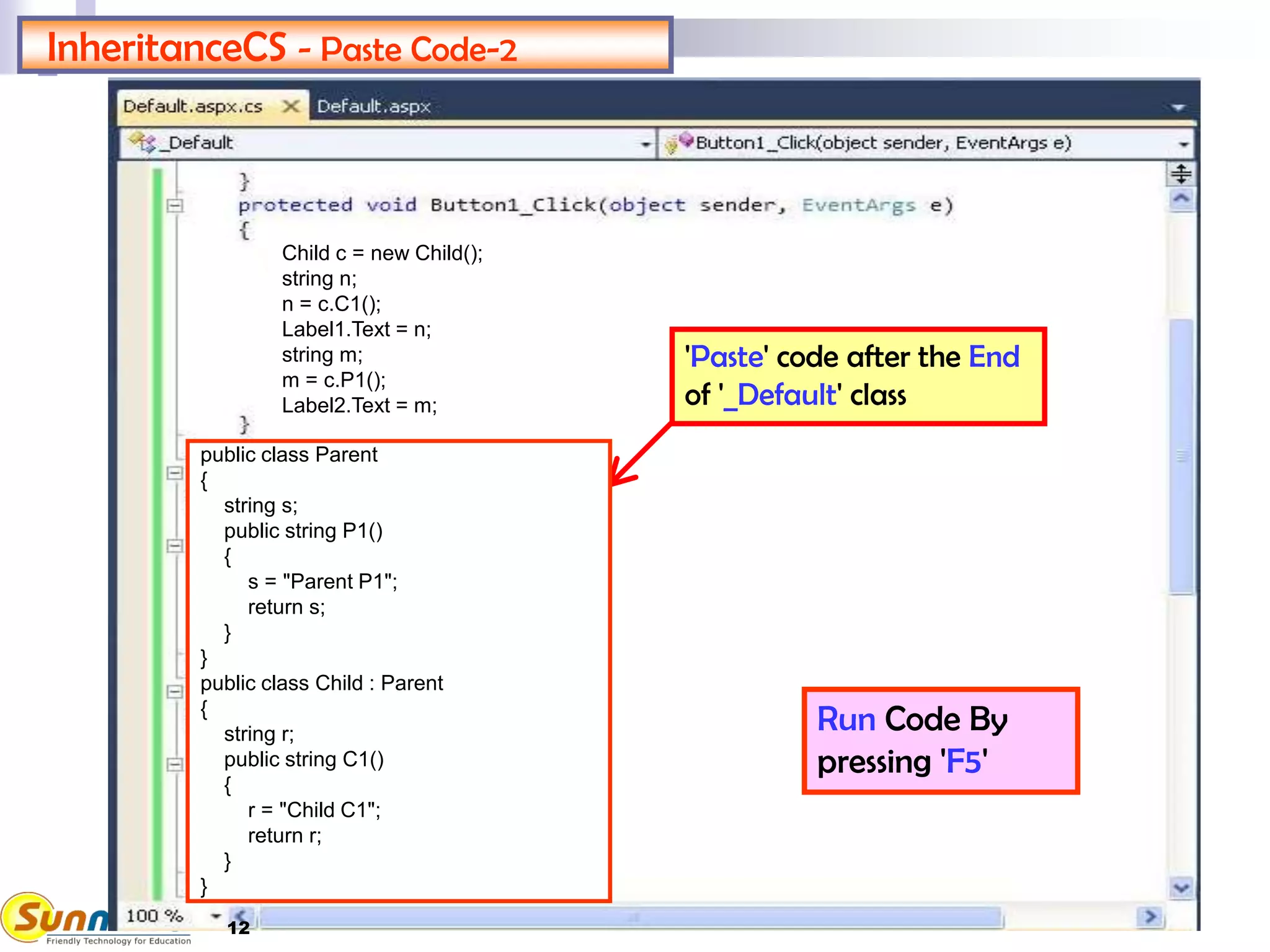Click the vertical scrollbar thumb
The height and width of the screenshot is (952, 1270).
pyautogui.click(x=1181, y=456)
